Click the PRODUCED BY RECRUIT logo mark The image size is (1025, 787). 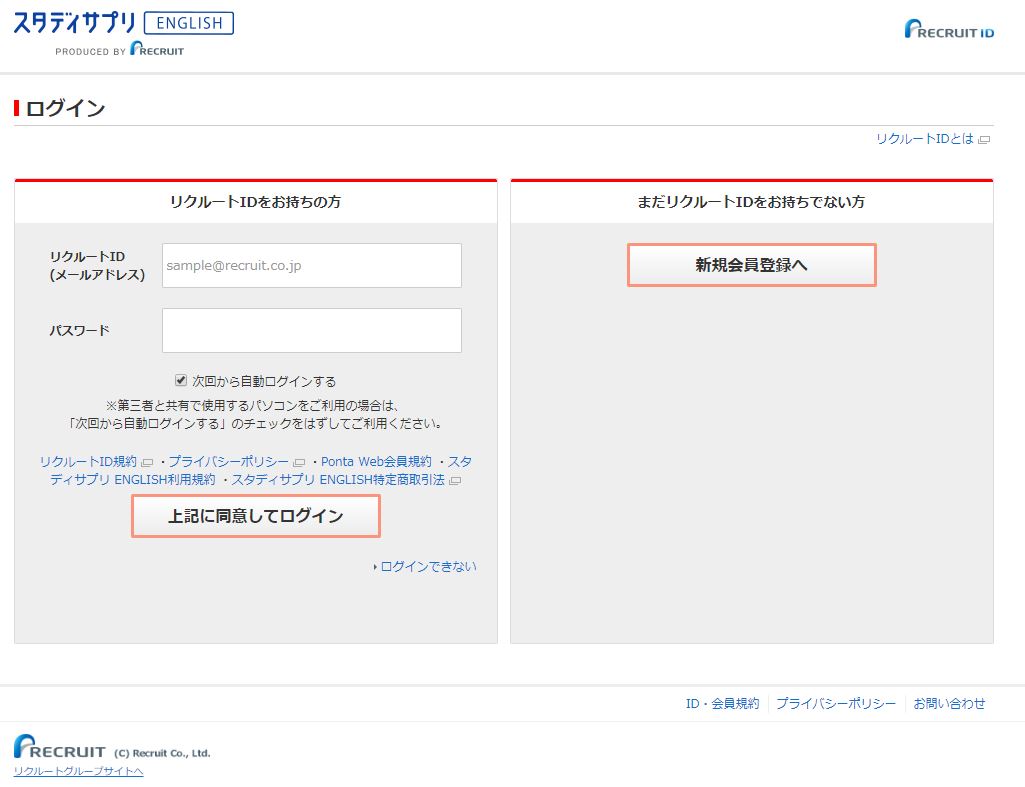click(x=157, y=50)
